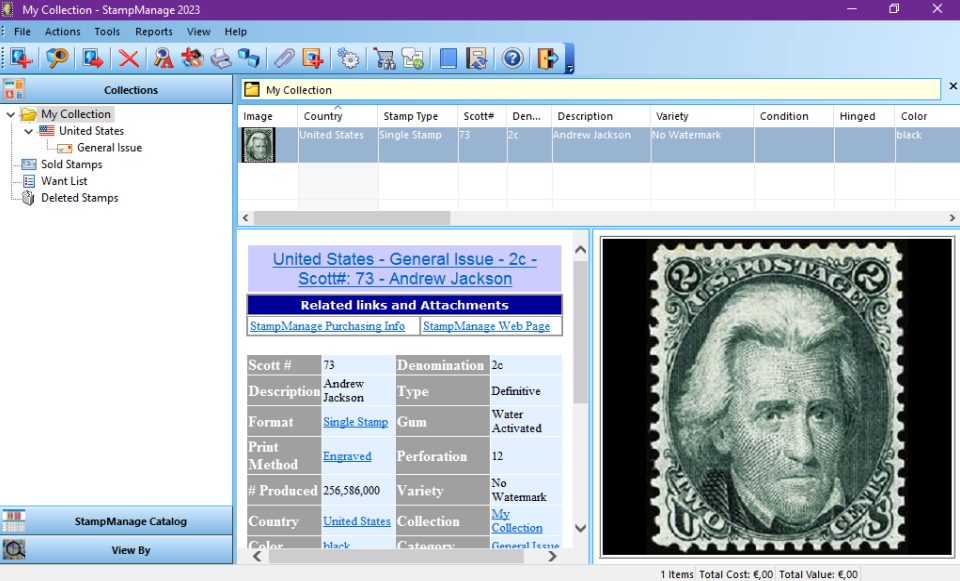Viewport: 960px width, 581px height.
Task: Sort by the Stamp Type column header
Action: (x=418, y=116)
